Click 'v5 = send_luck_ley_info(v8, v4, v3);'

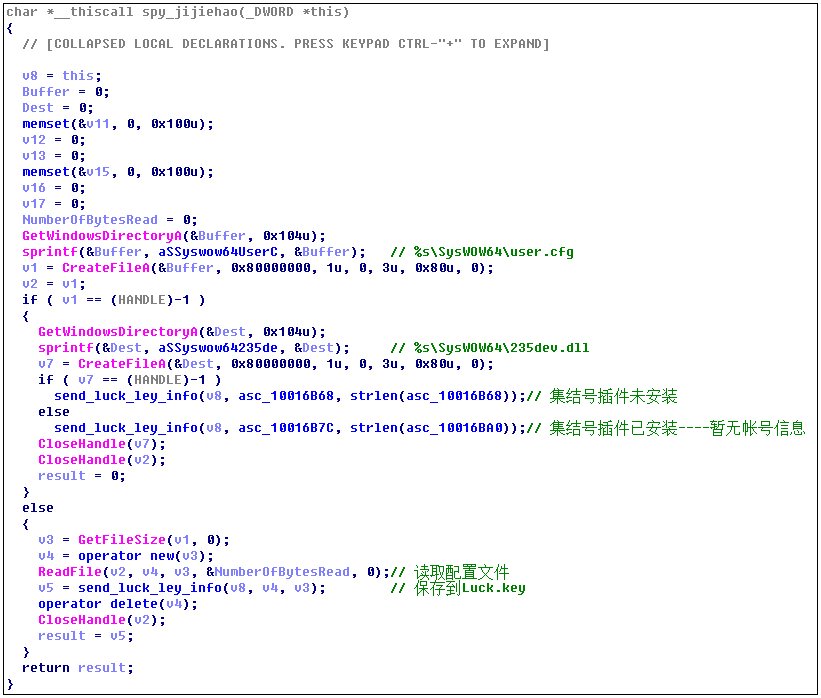(x=182, y=588)
